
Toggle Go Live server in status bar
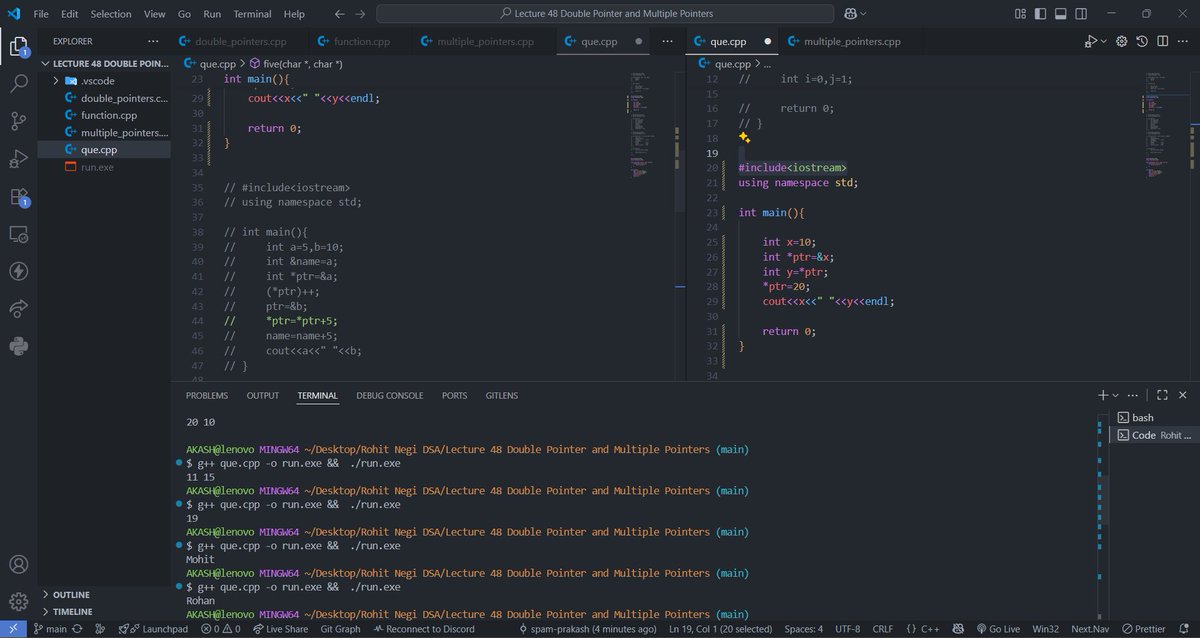997,629
